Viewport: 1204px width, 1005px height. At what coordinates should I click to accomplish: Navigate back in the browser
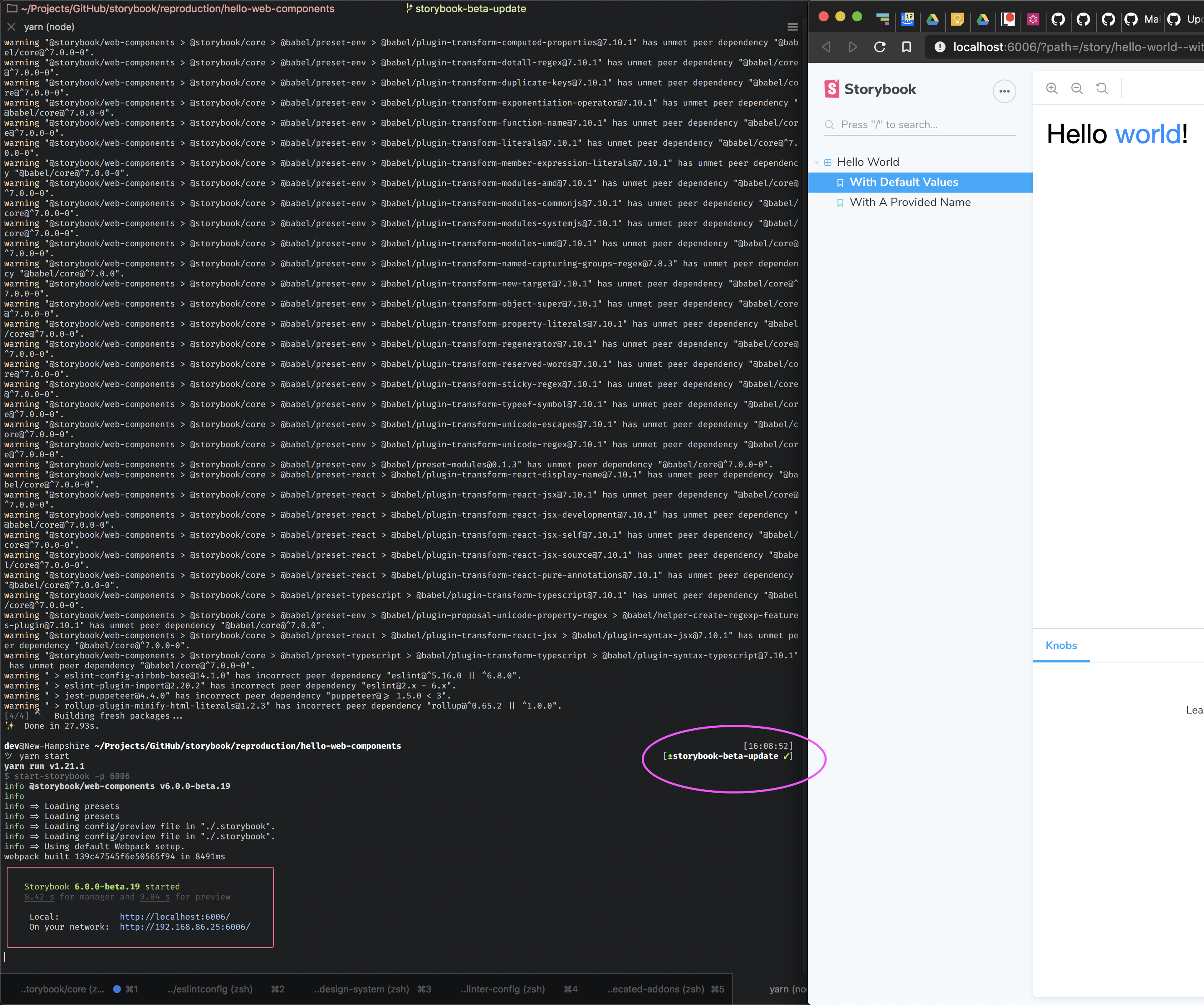[826, 47]
